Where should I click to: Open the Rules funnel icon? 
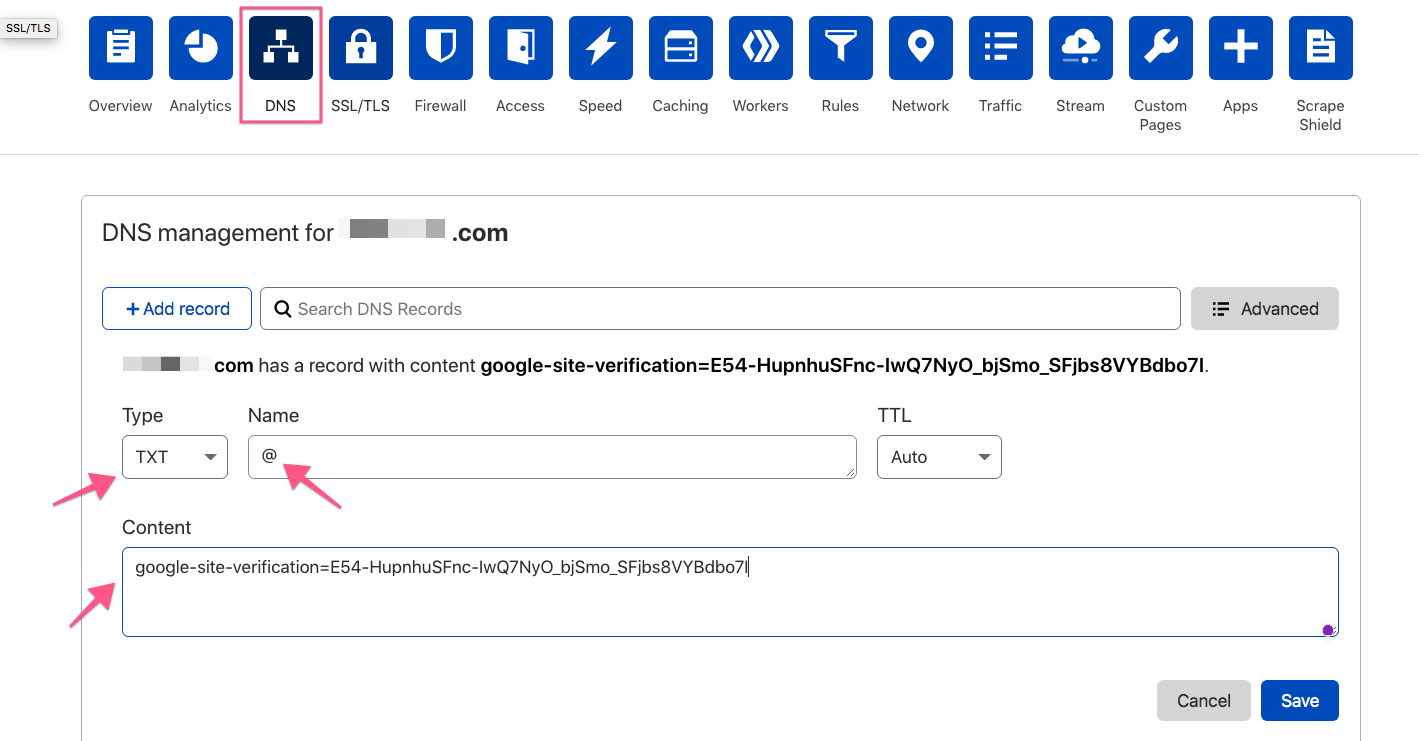(x=841, y=48)
